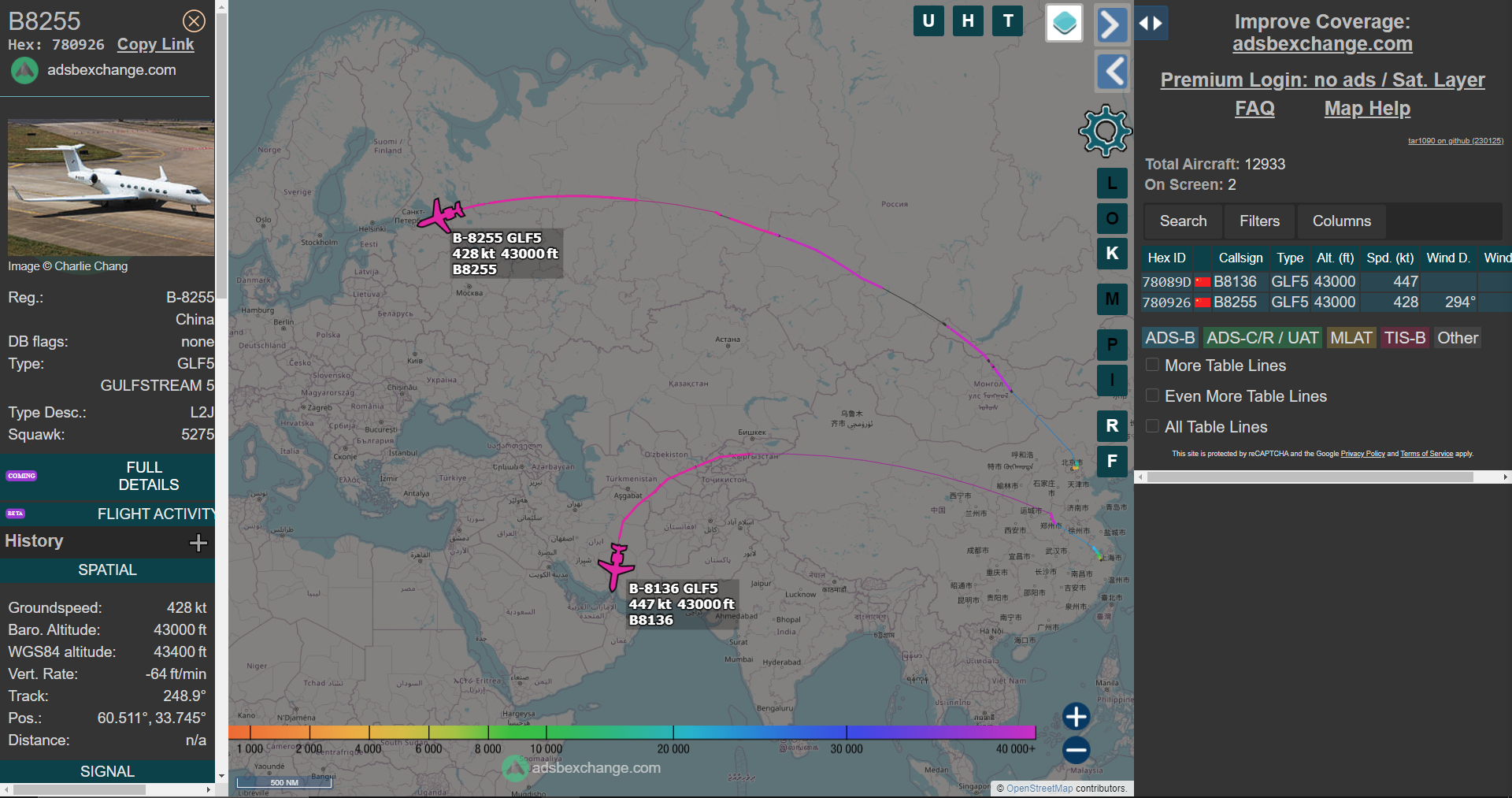
Task: Toggle the P map button
Action: click(x=1112, y=345)
